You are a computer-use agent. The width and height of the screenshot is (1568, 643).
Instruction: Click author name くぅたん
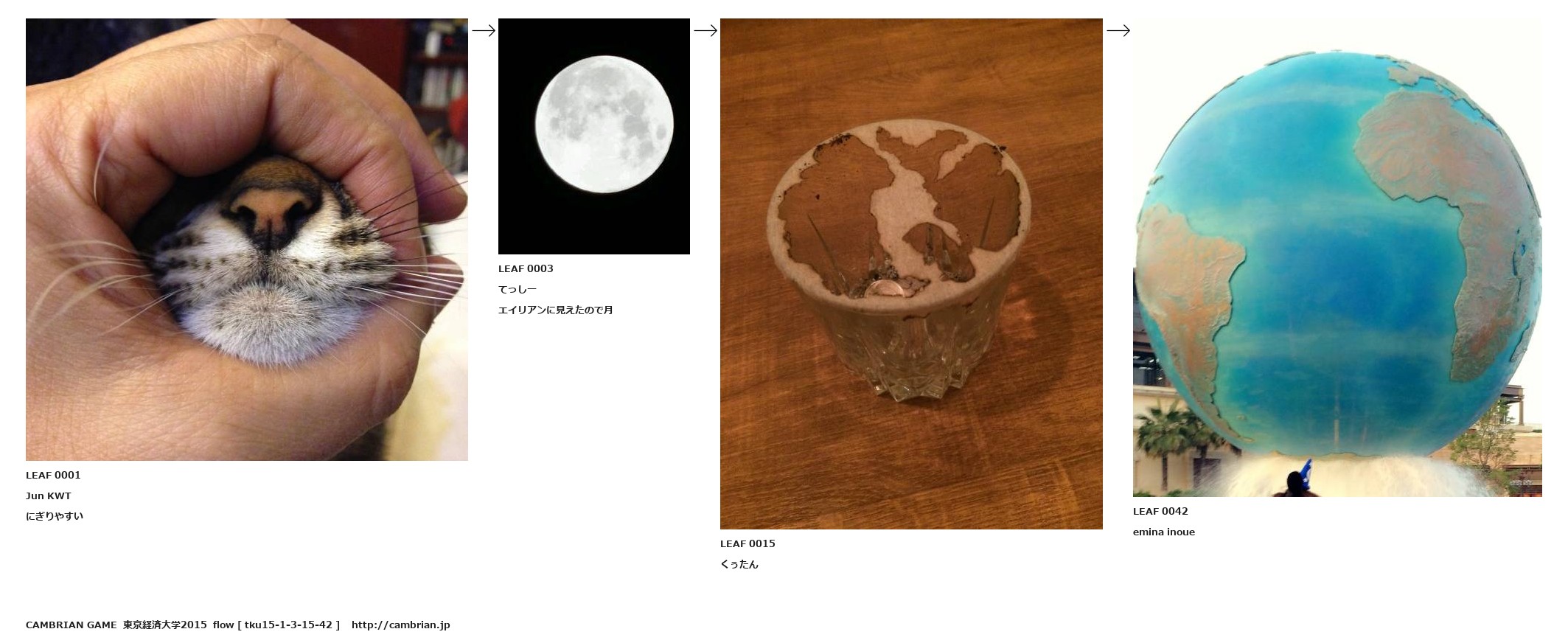point(739,564)
